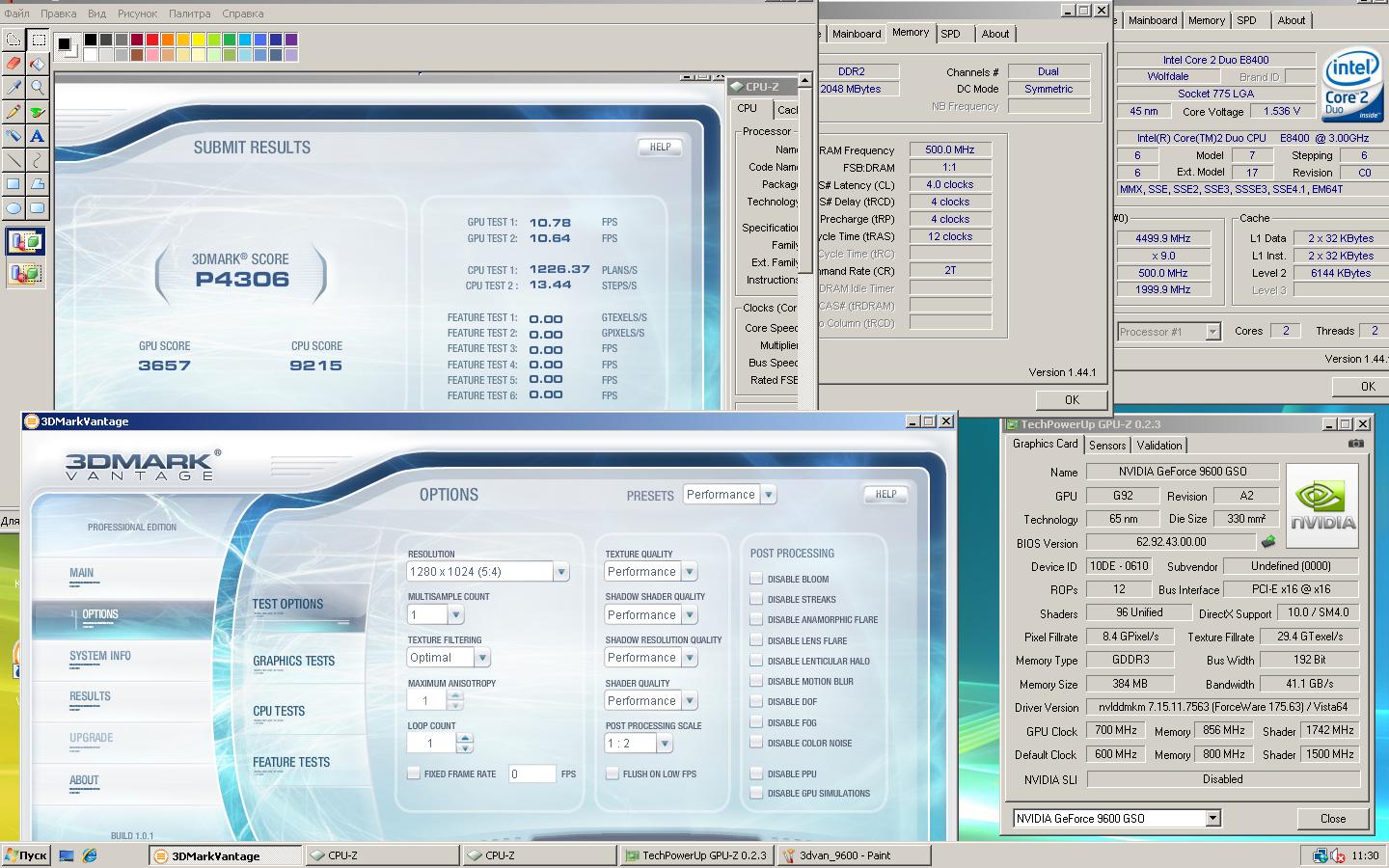The height and width of the screenshot is (868, 1389).
Task: Check the Disable Motion Blur box
Action: click(x=756, y=681)
